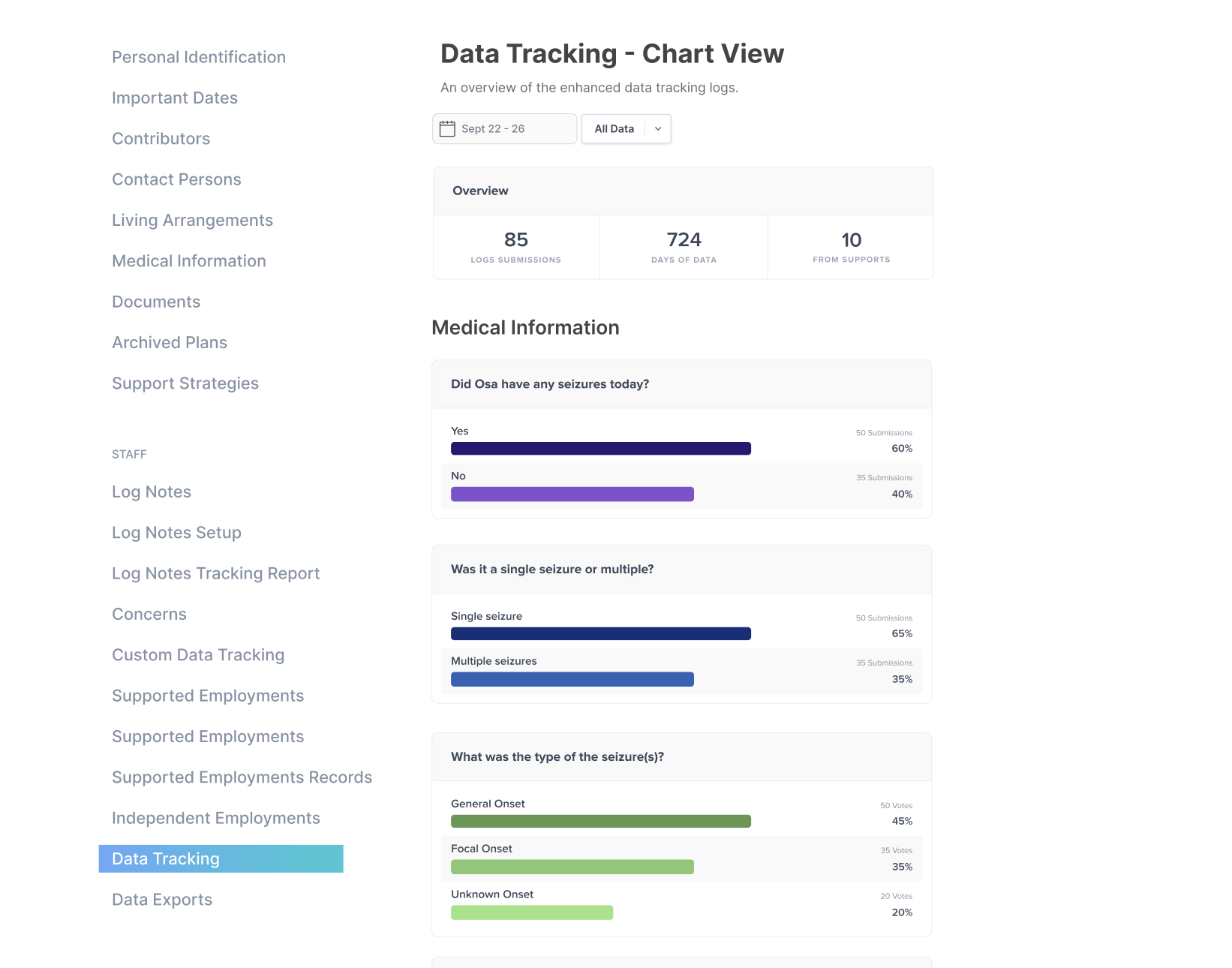Screen dimensions: 1232x968
Task: Open Log Notes Tracking Report
Action: pyautogui.click(x=216, y=573)
